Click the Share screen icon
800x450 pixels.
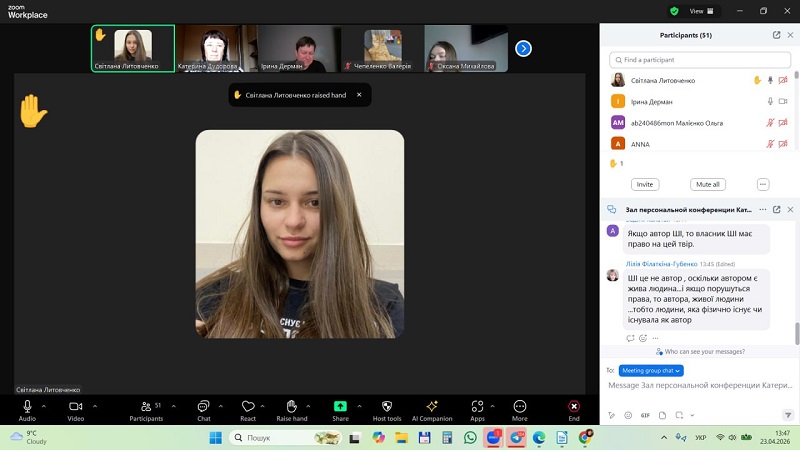coord(340,407)
